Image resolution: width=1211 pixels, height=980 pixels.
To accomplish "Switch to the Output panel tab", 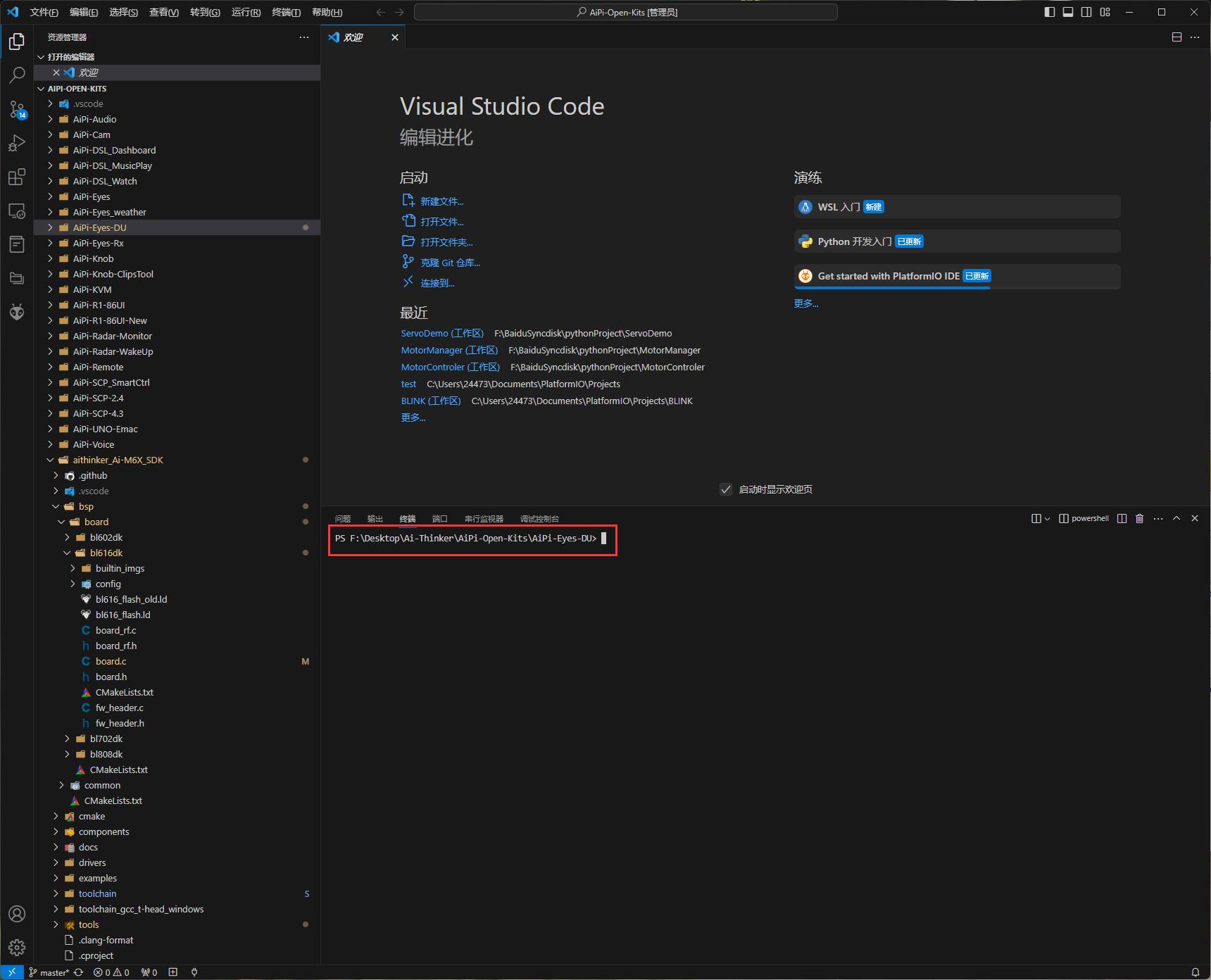I will (x=375, y=518).
